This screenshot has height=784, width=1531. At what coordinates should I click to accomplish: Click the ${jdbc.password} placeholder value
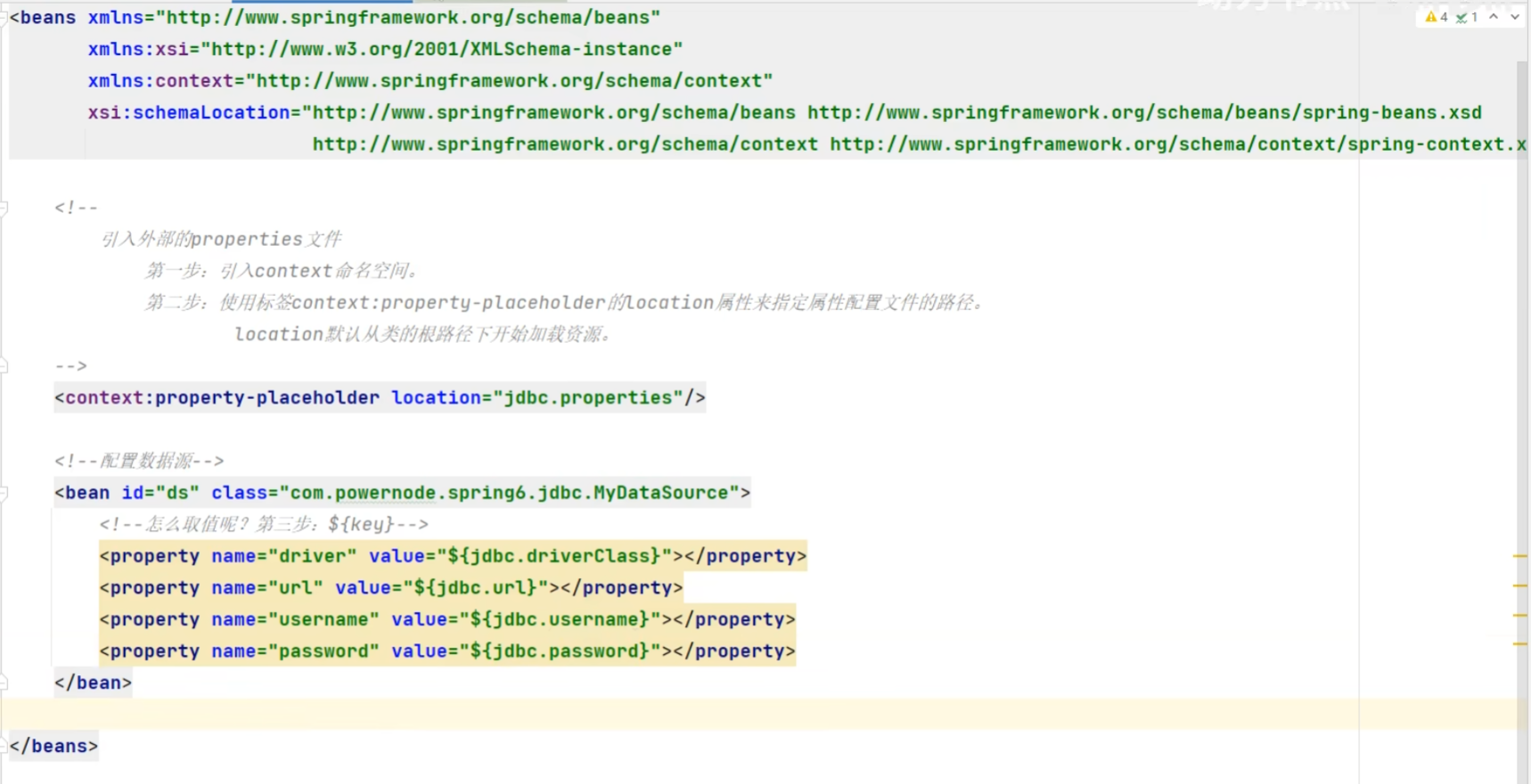pos(560,651)
